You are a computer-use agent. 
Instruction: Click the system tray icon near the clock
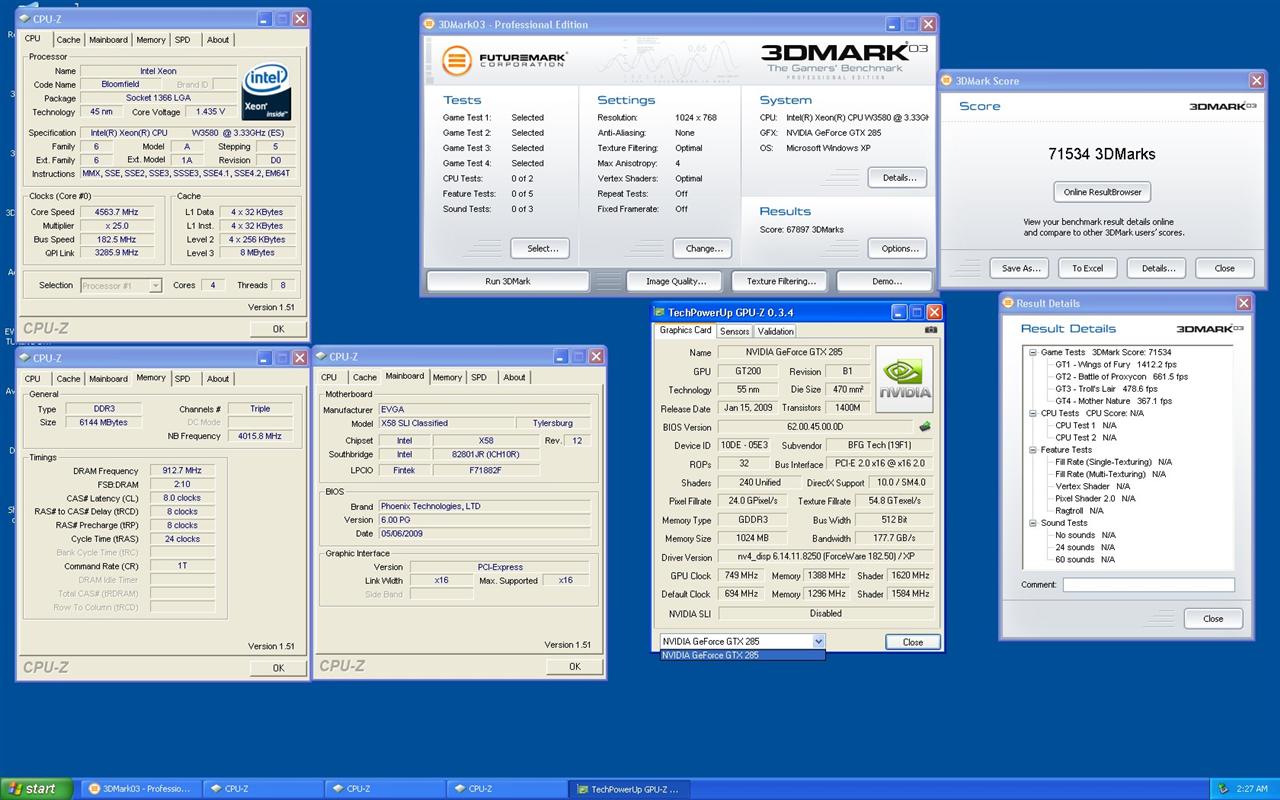(x=1223, y=789)
